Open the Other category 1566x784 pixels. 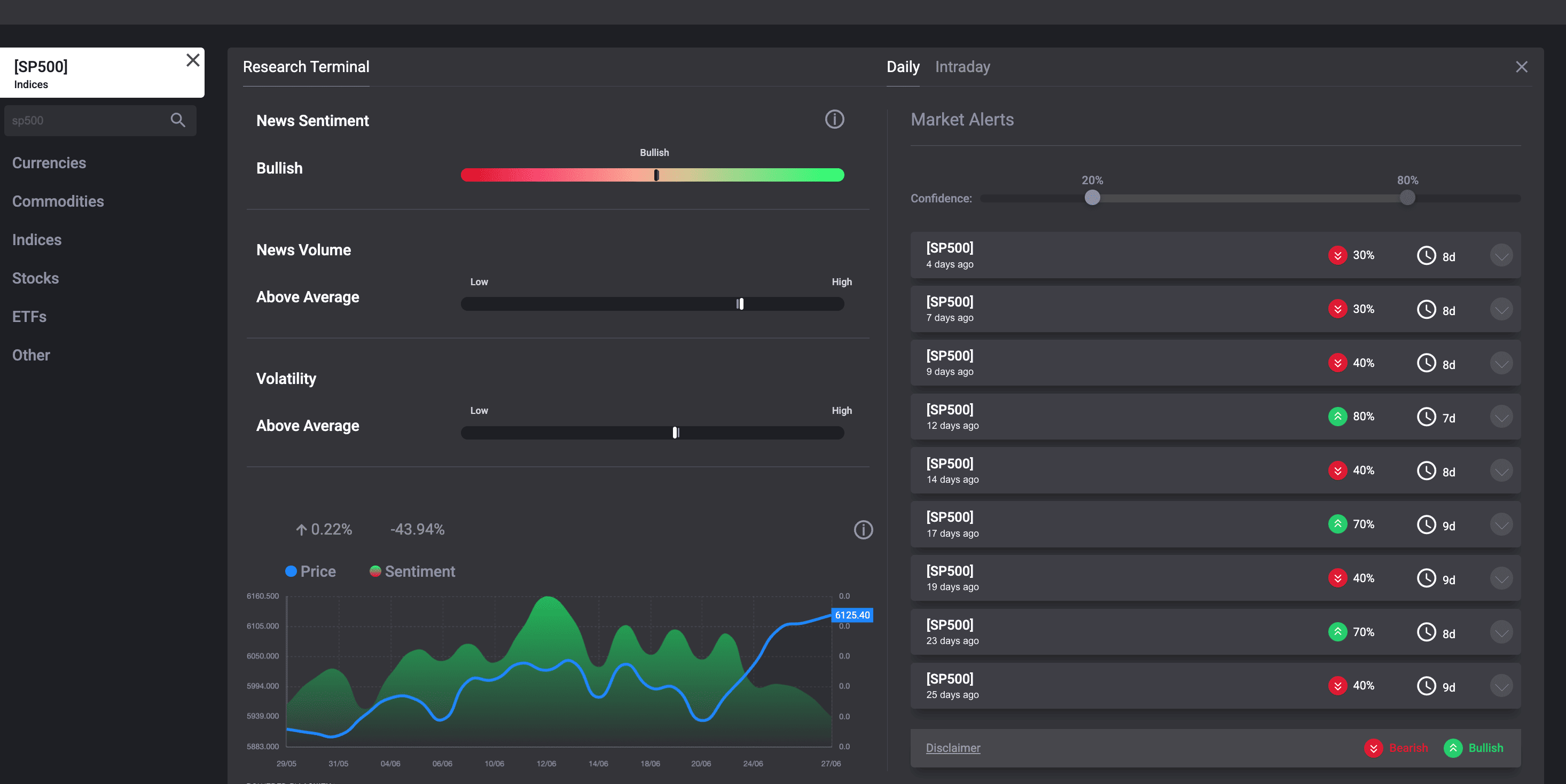click(x=31, y=355)
